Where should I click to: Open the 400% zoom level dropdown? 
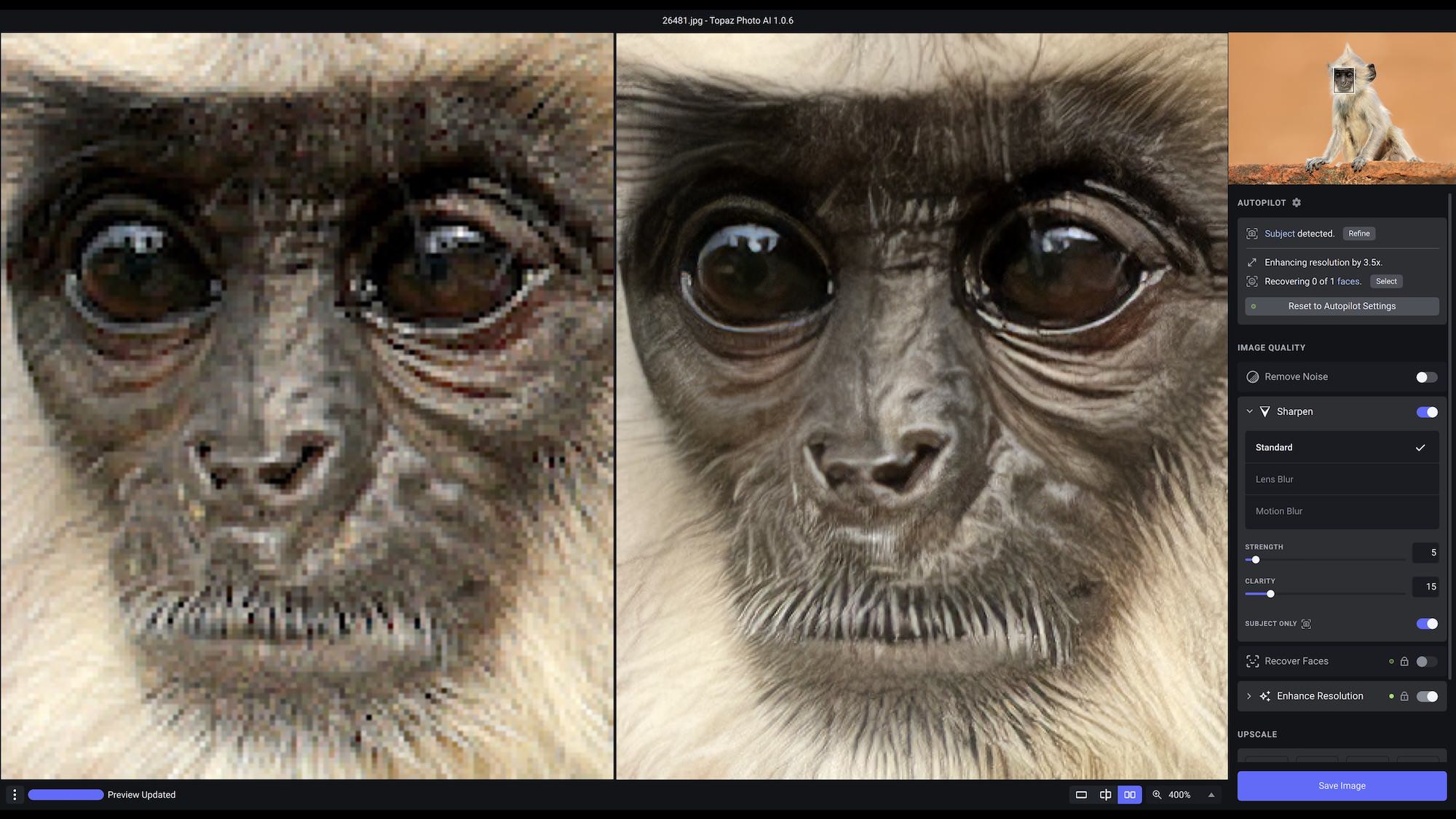click(x=1211, y=795)
